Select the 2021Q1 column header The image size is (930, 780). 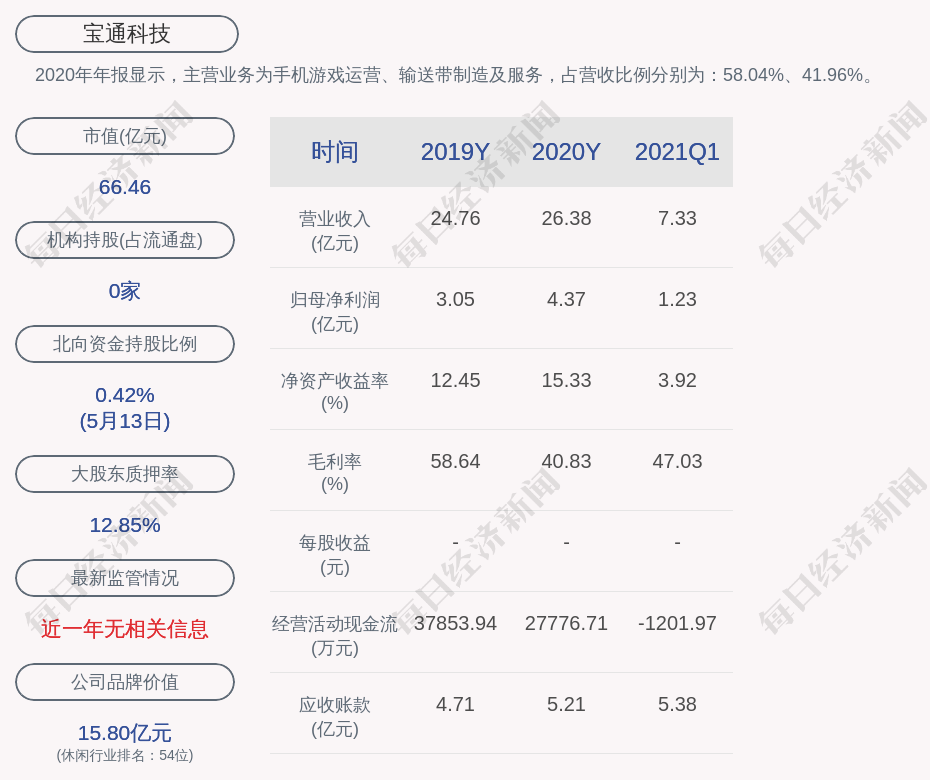(x=677, y=152)
